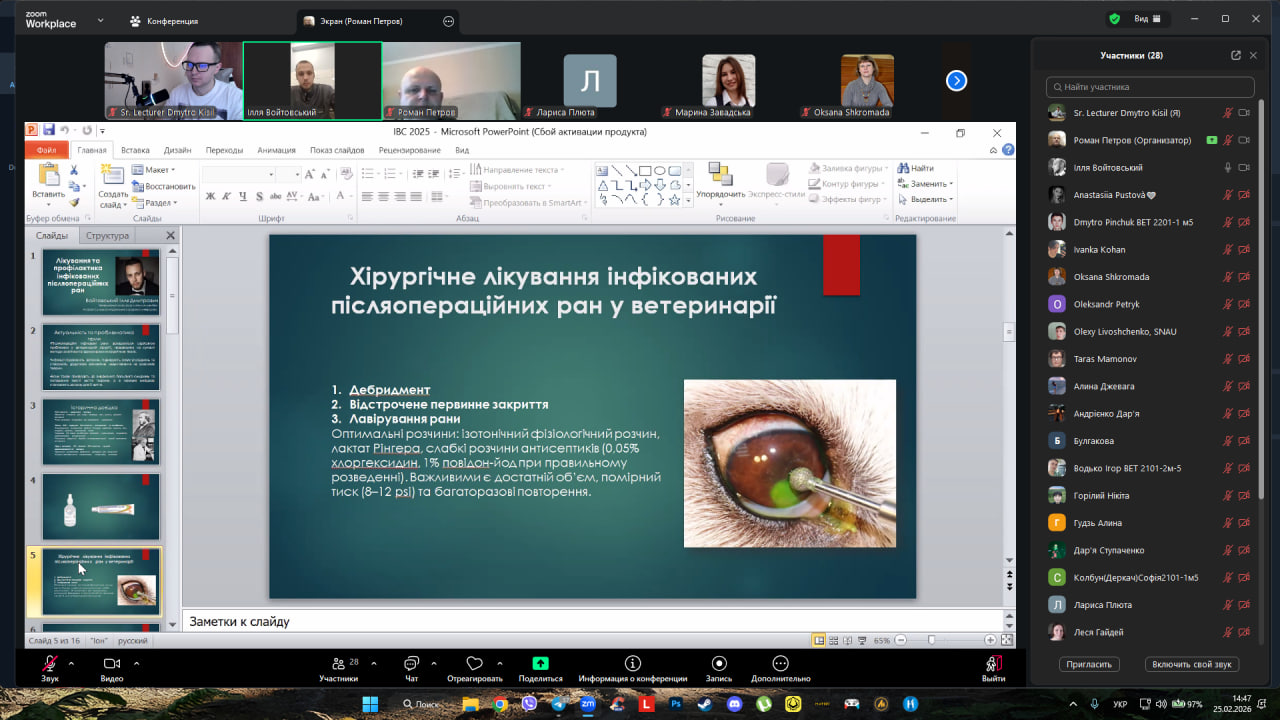Click the Пригласить invite button
This screenshot has width=1280, height=720.
point(1089,664)
